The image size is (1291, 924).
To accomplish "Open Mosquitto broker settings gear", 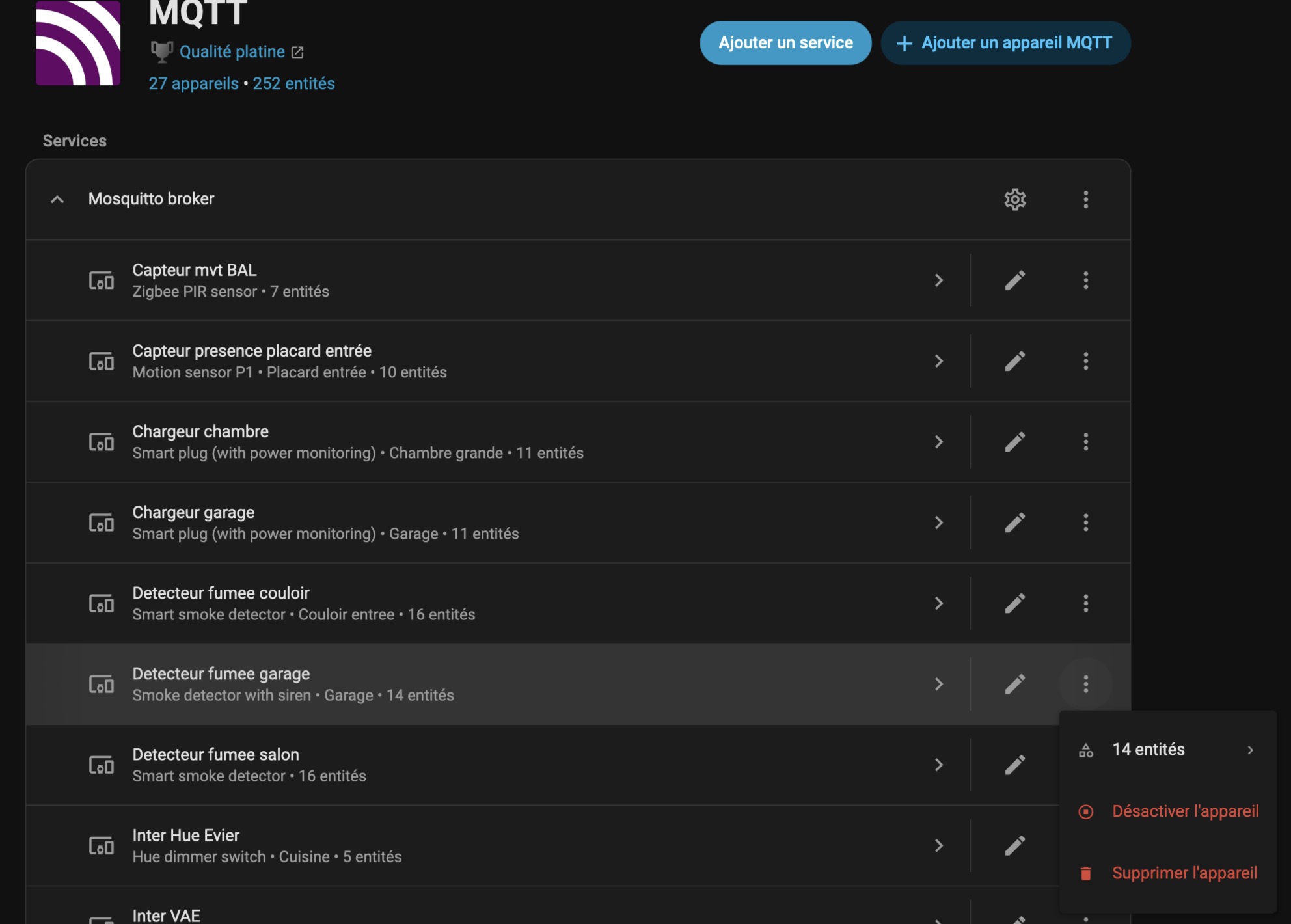I will coord(1014,199).
